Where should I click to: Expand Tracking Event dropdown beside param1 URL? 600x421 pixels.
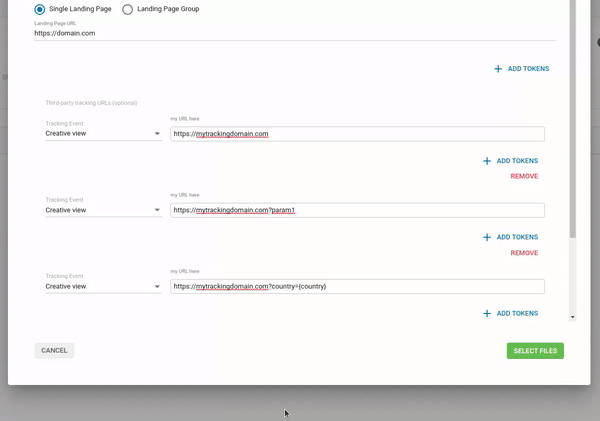pyautogui.click(x=103, y=210)
